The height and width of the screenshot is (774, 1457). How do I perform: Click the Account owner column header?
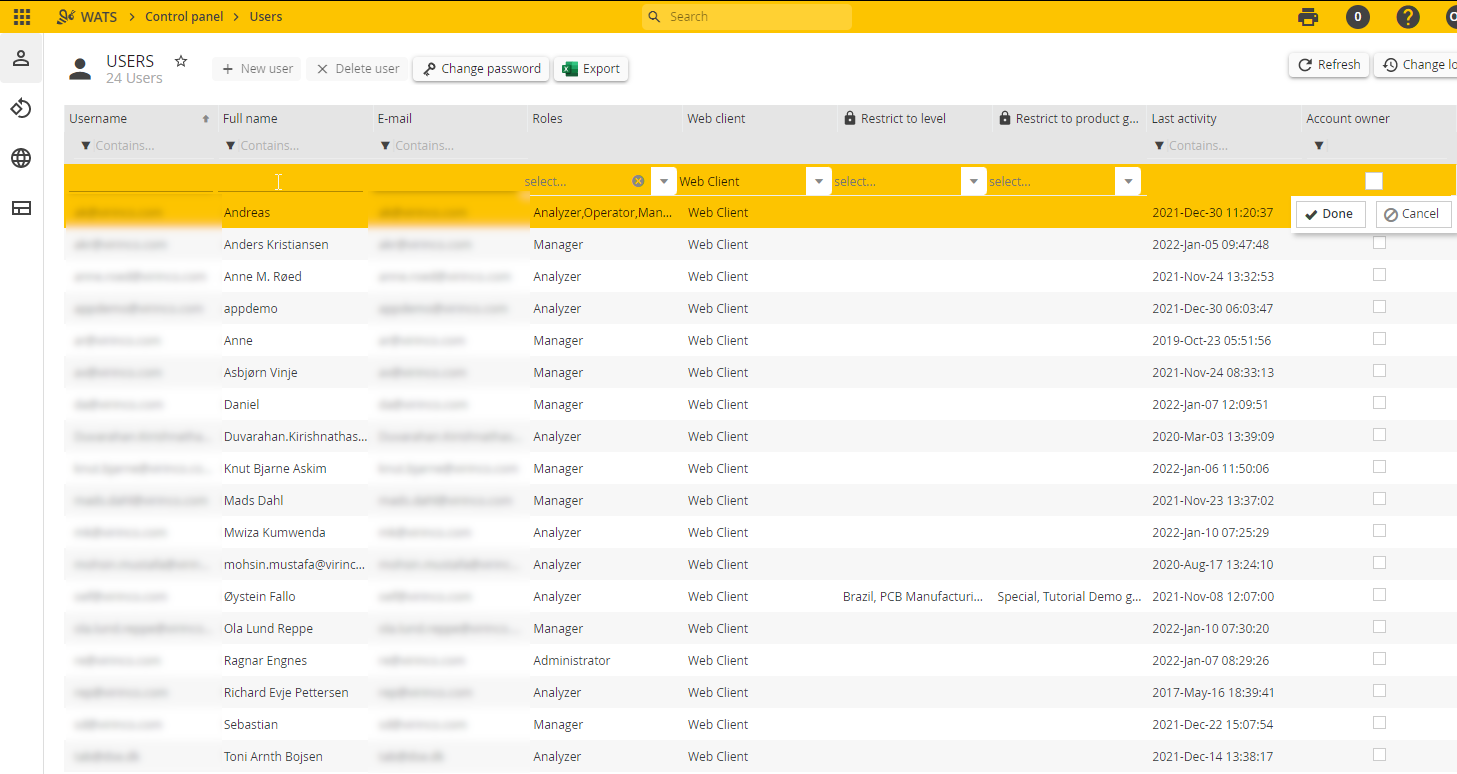pos(1348,118)
